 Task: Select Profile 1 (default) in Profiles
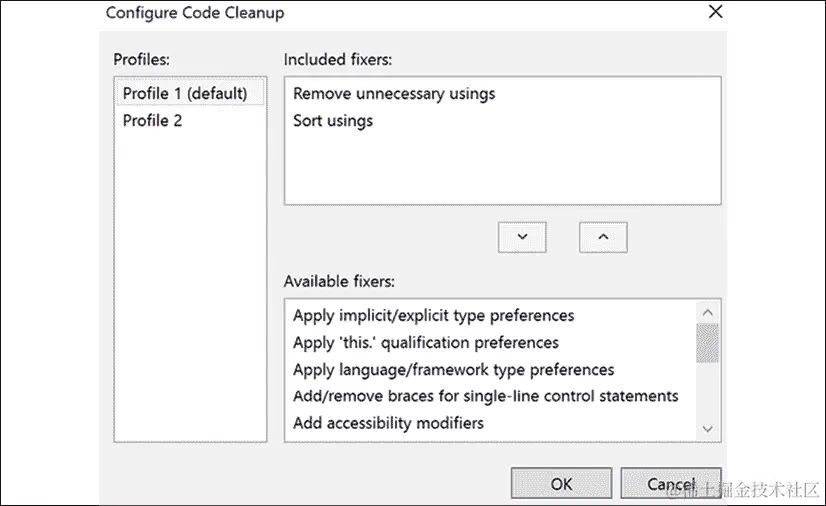pos(185,94)
